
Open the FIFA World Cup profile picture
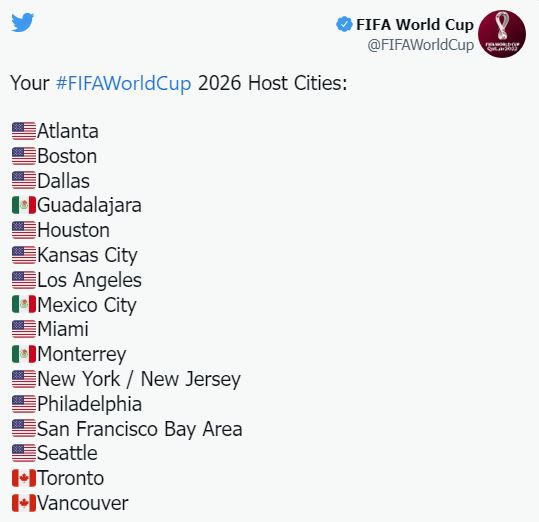point(502,34)
